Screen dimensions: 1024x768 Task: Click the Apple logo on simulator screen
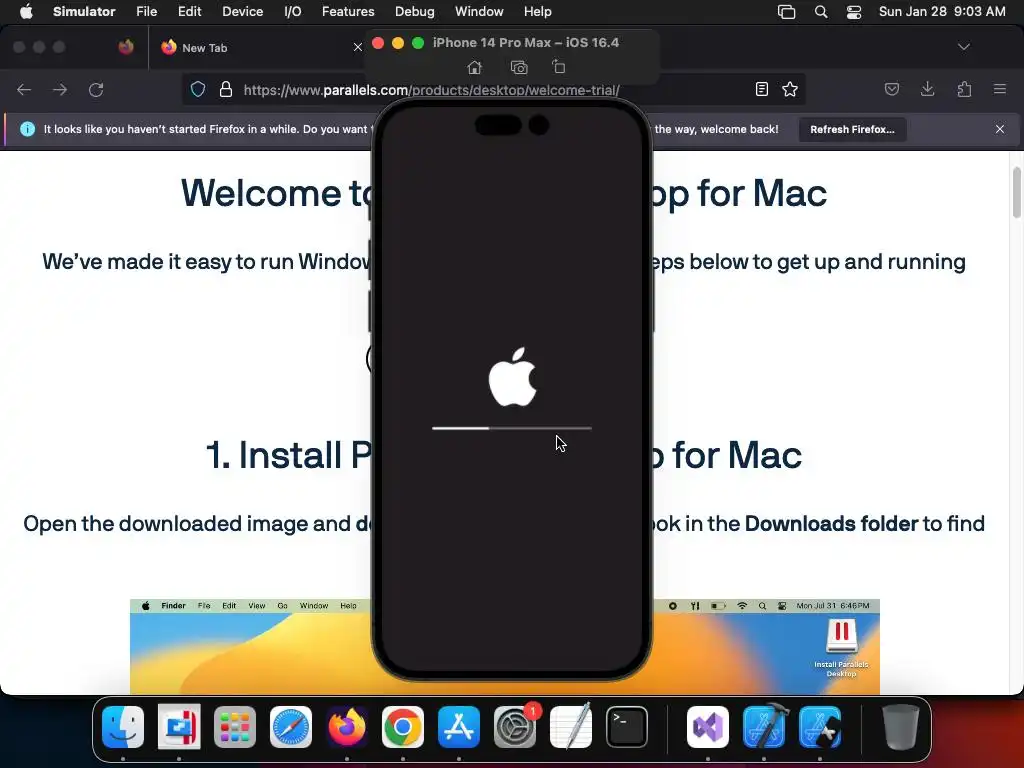click(x=513, y=377)
